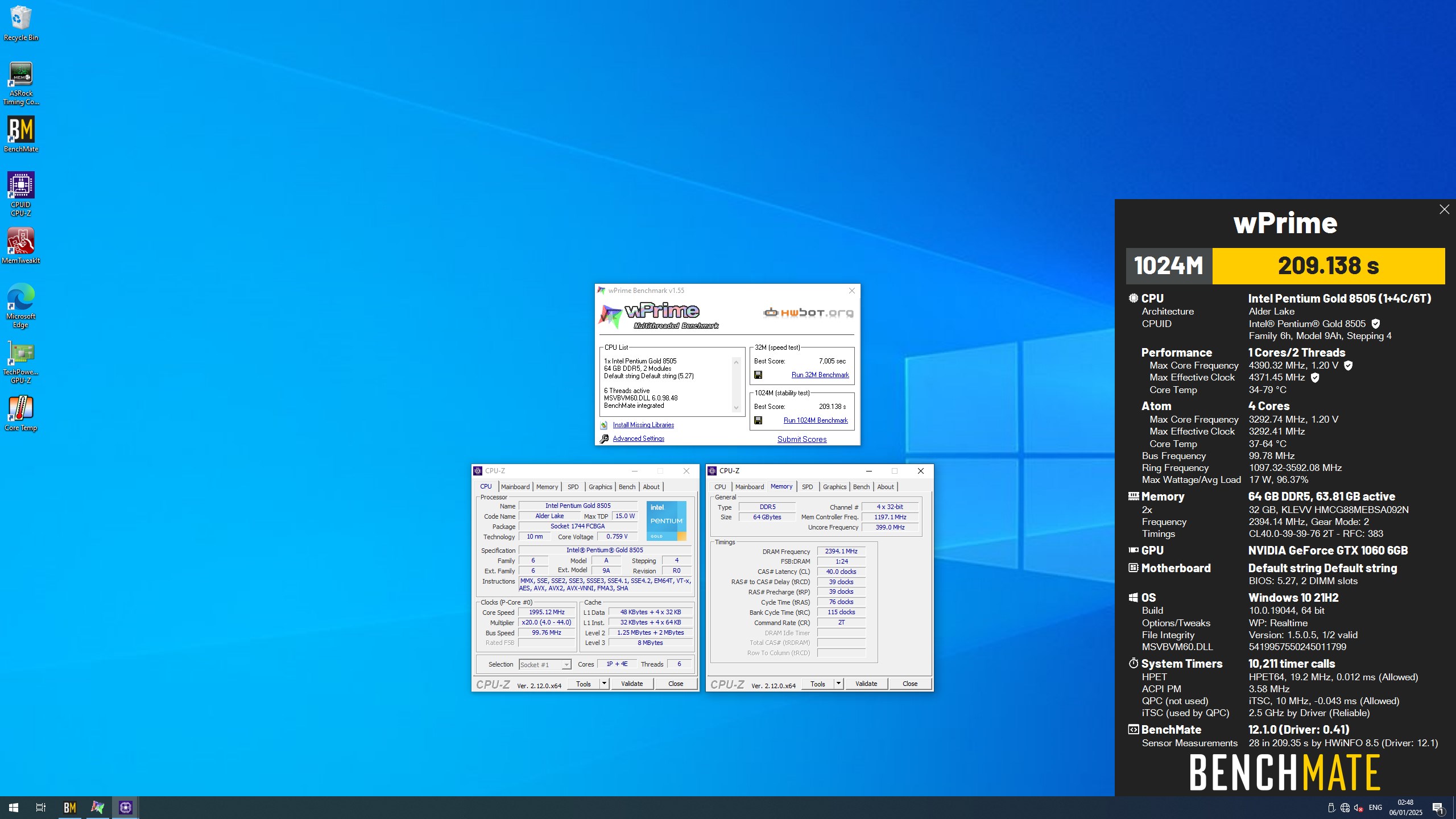The height and width of the screenshot is (819, 1456).
Task: Click Validate in right CPU-Z window
Action: [x=866, y=684]
